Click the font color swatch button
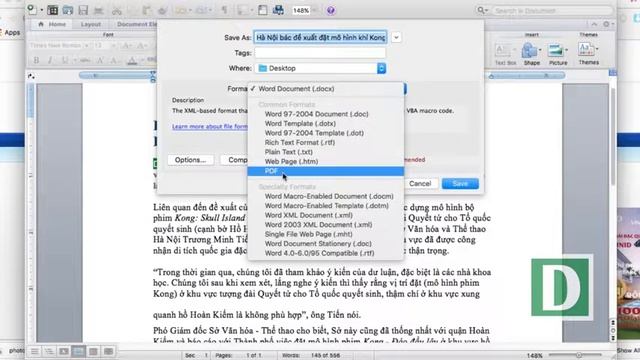 132,61
